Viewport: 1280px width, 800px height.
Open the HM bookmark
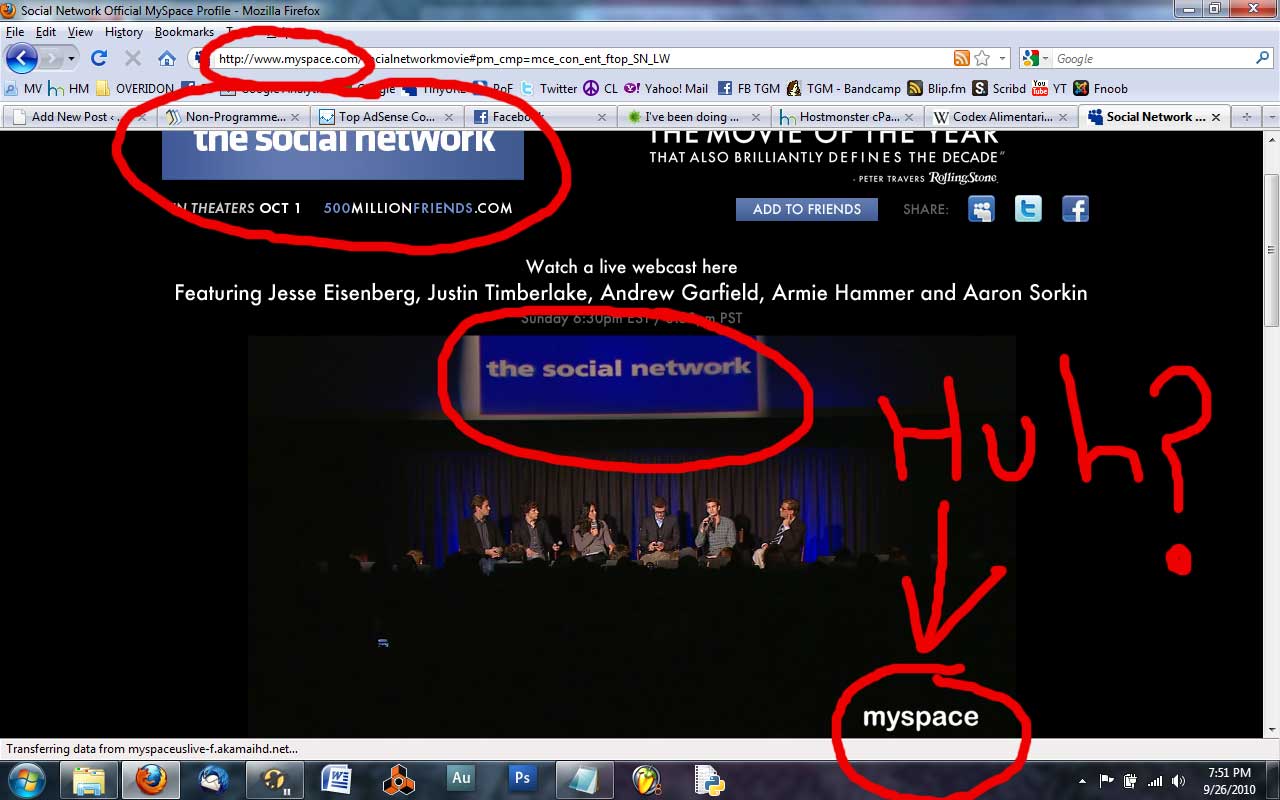point(69,88)
